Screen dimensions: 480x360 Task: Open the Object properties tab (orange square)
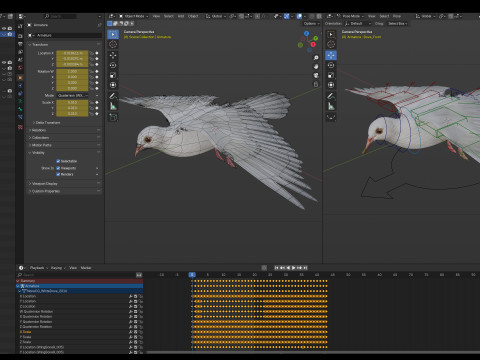tap(20, 77)
